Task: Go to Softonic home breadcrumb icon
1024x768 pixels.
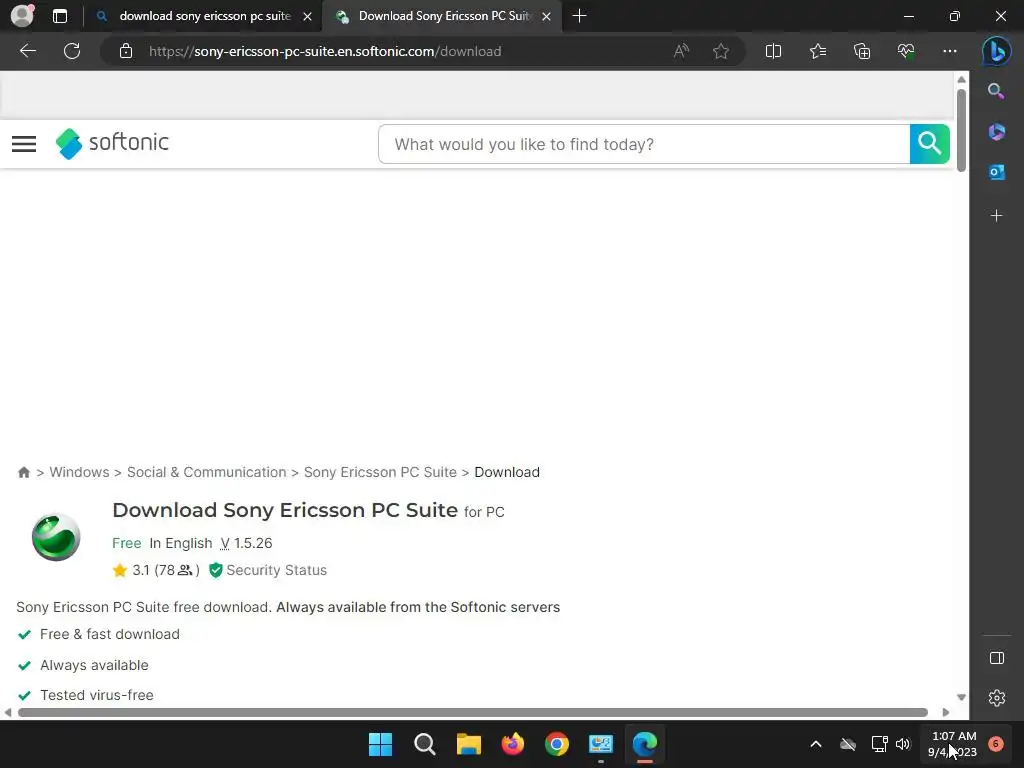Action: click(x=24, y=472)
